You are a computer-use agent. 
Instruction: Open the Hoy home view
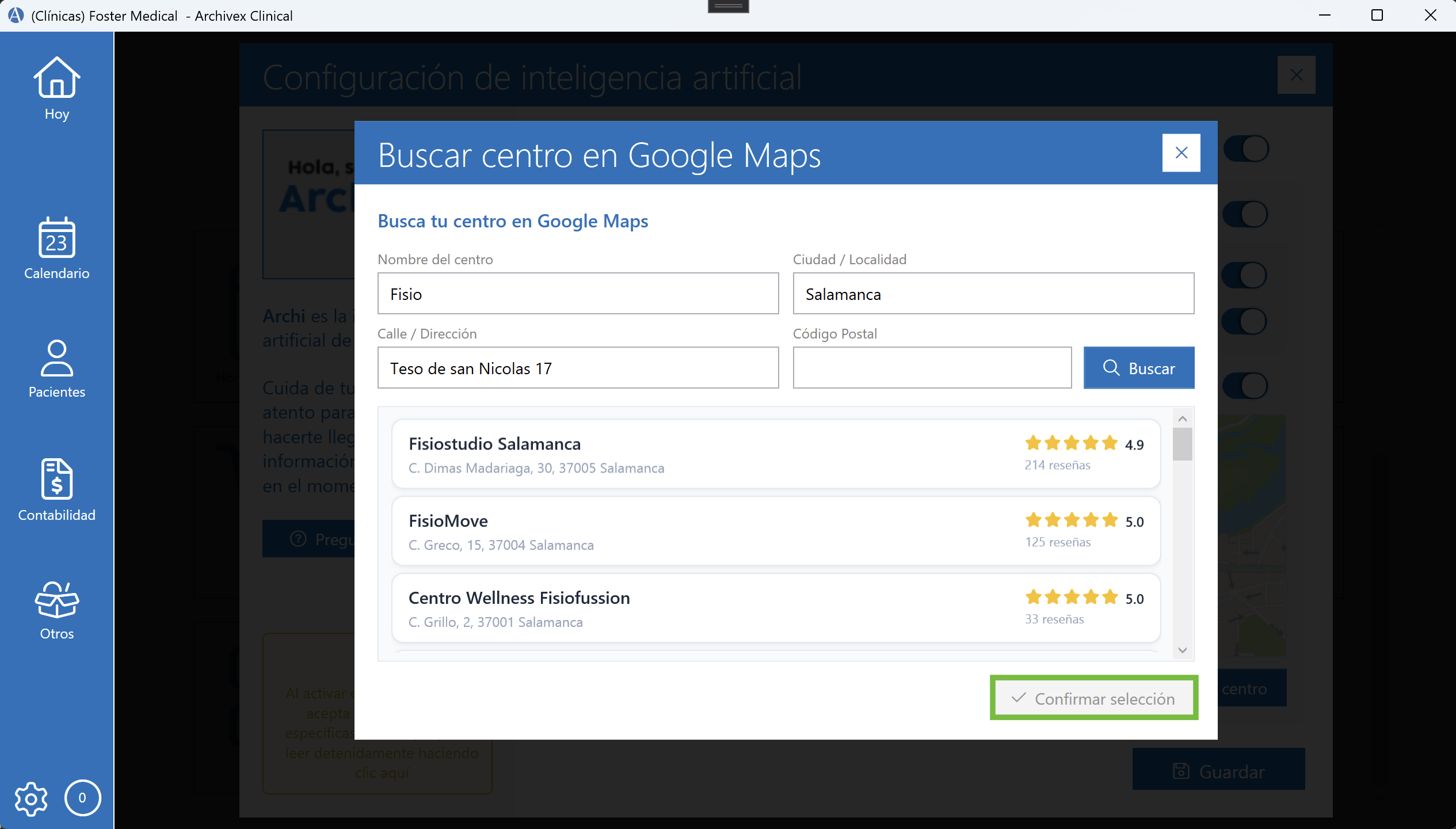(56, 89)
